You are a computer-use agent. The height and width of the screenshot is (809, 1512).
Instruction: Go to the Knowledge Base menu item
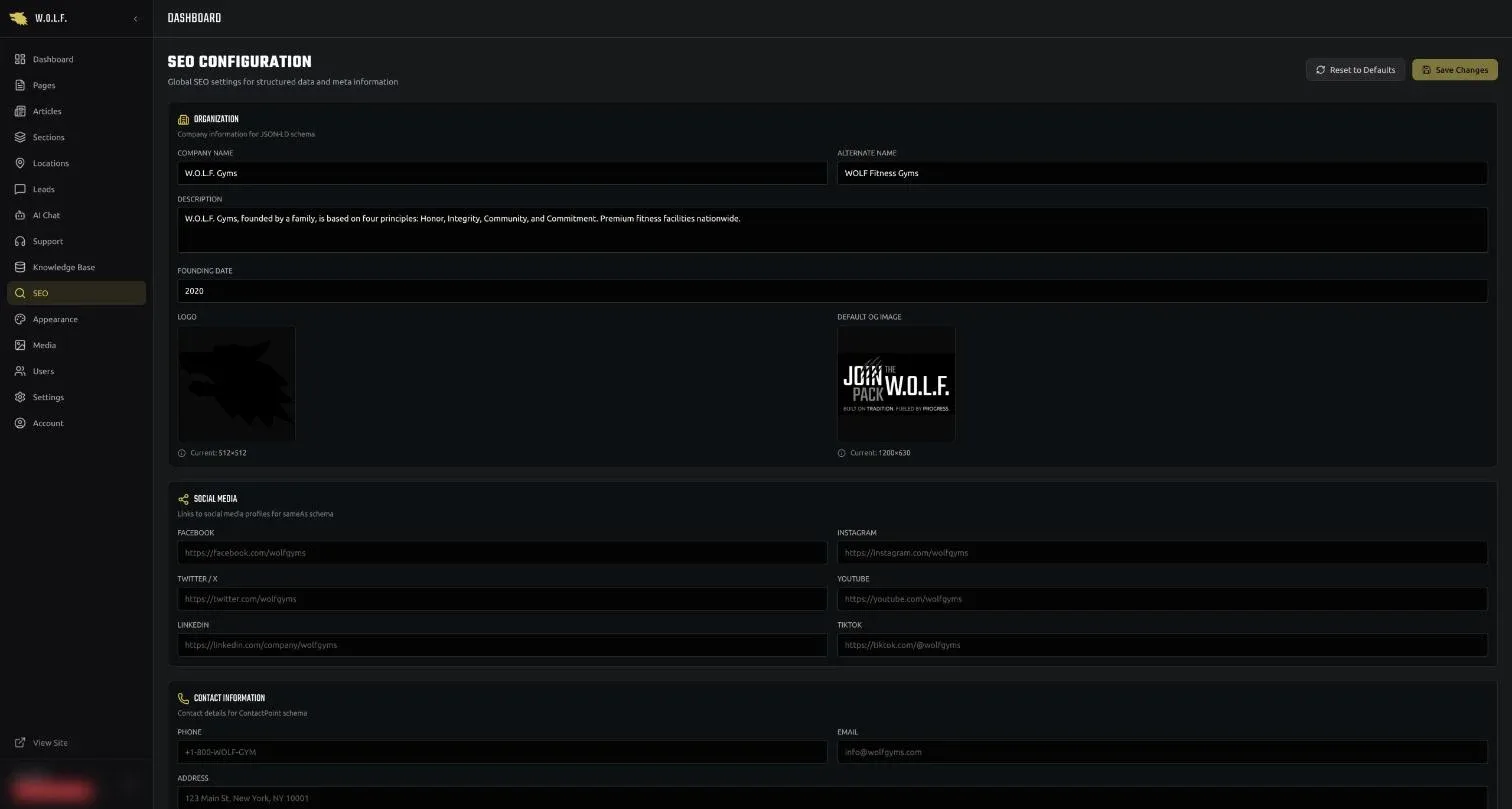[76, 267]
